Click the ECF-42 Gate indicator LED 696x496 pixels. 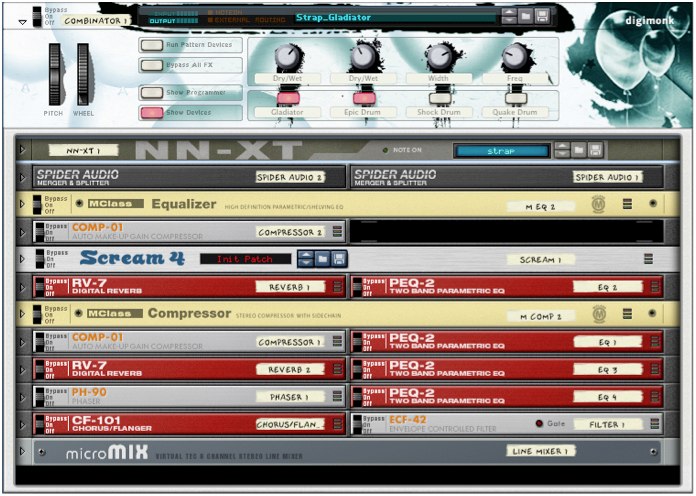click(x=539, y=424)
